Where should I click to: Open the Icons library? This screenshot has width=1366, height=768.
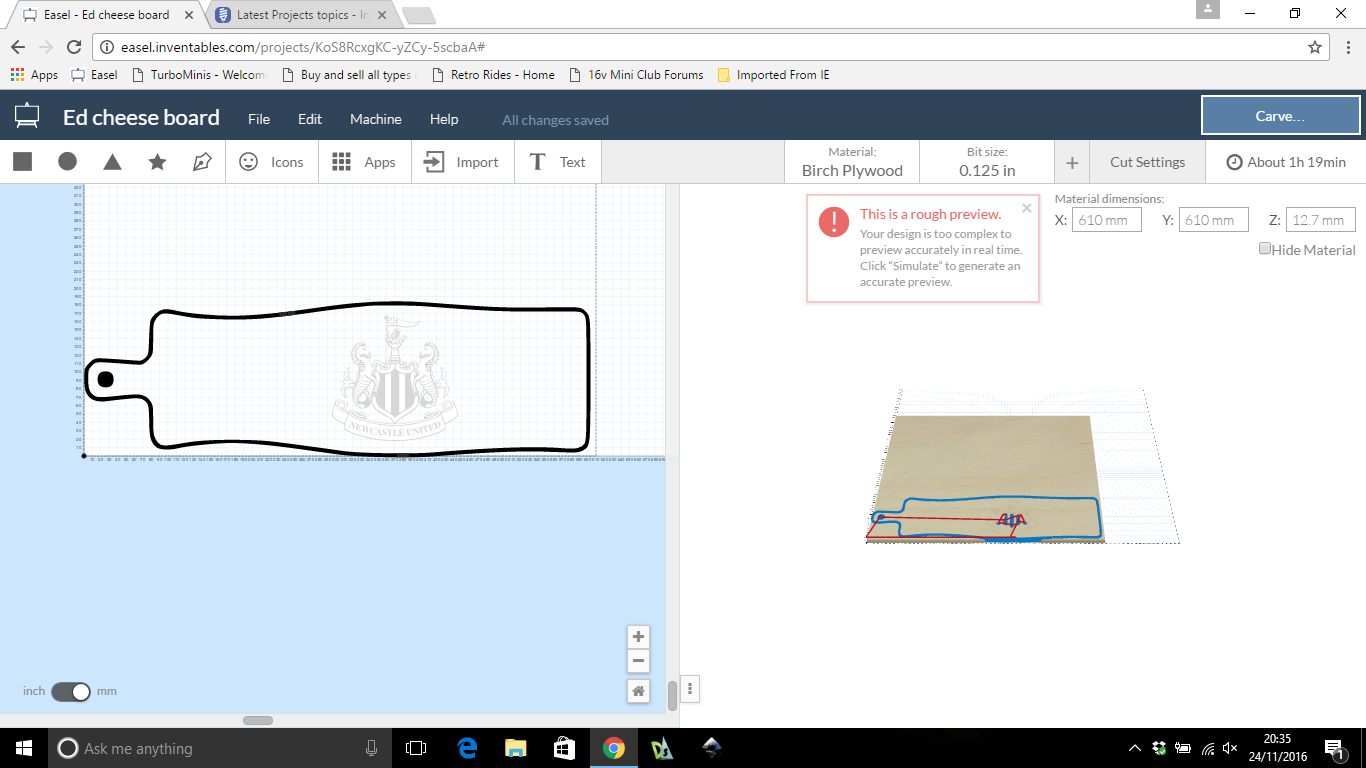[271, 162]
